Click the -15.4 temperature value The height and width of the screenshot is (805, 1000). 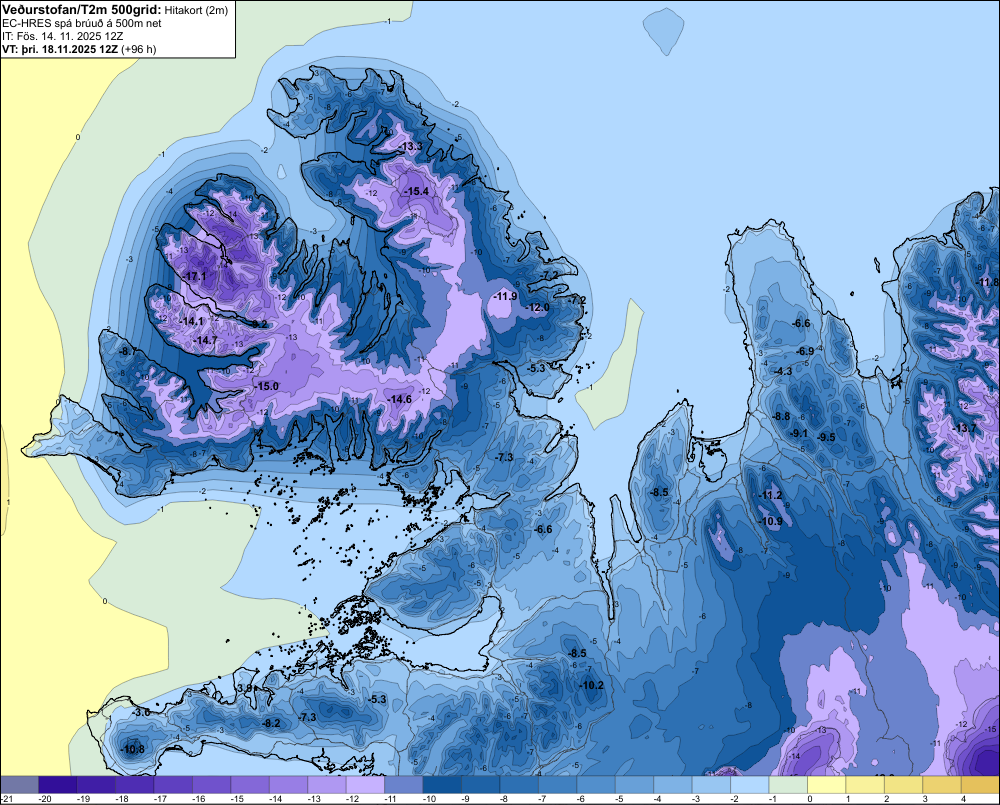click(x=416, y=191)
